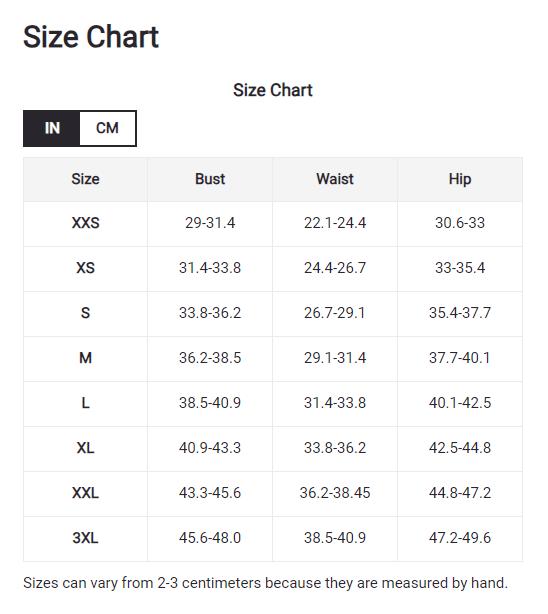This screenshot has width=548, height=614.
Task: Select the L size row label
Action: [x=85, y=403]
